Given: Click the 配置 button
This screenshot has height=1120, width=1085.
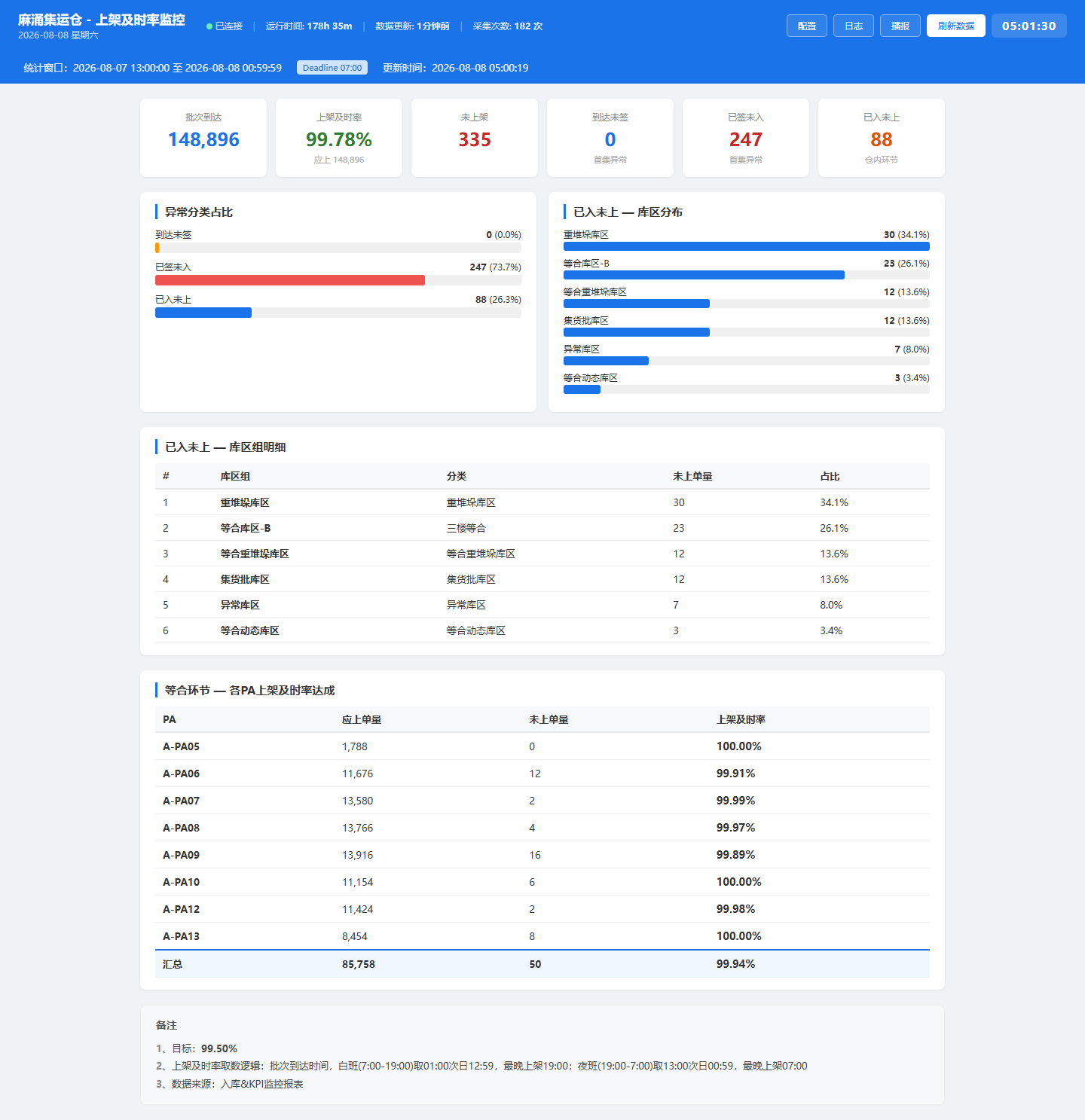Looking at the screenshot, I should [x=807, y=26].
